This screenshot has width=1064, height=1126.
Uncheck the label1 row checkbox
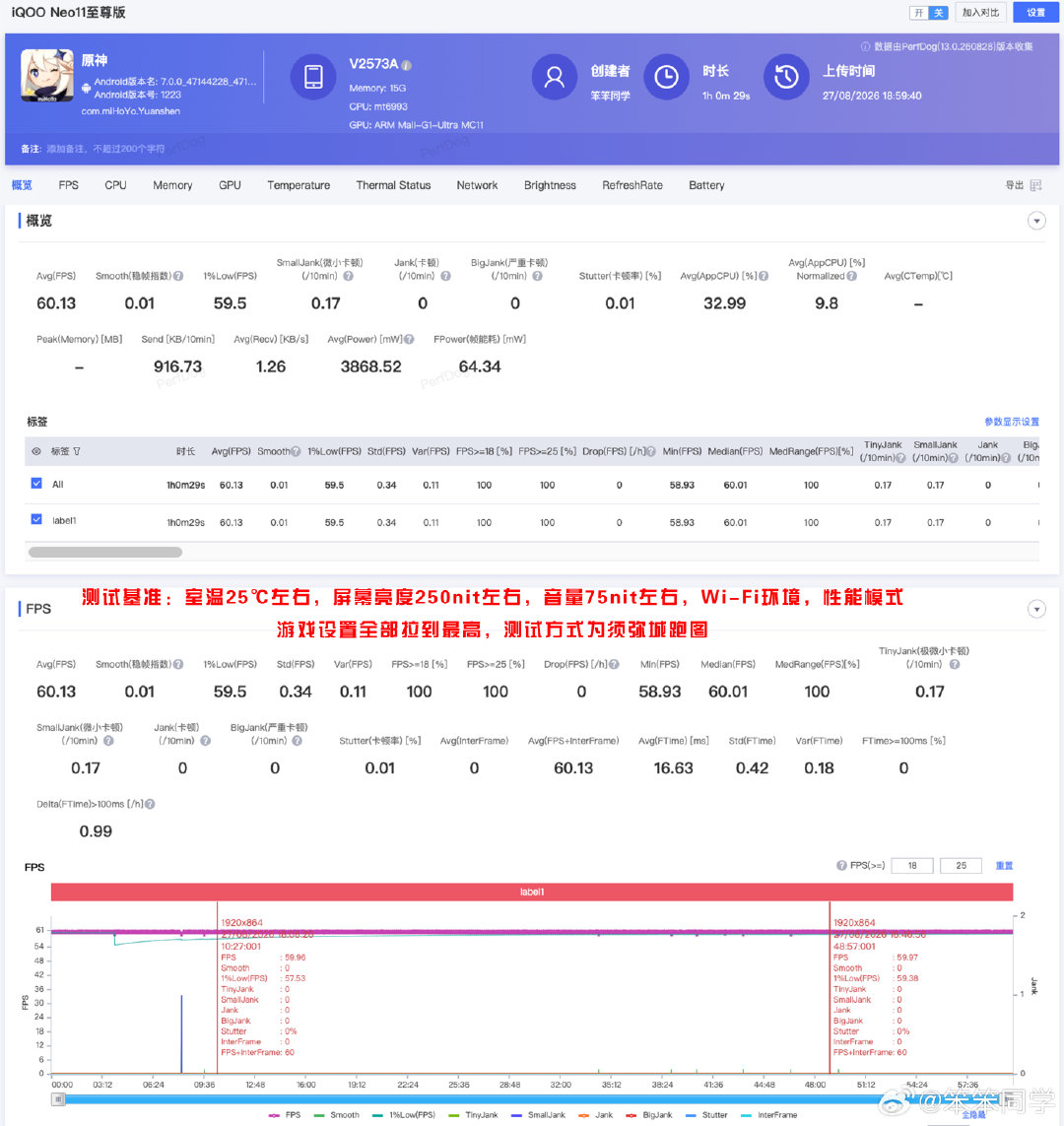pyautogui.click(x=36, y=519)
